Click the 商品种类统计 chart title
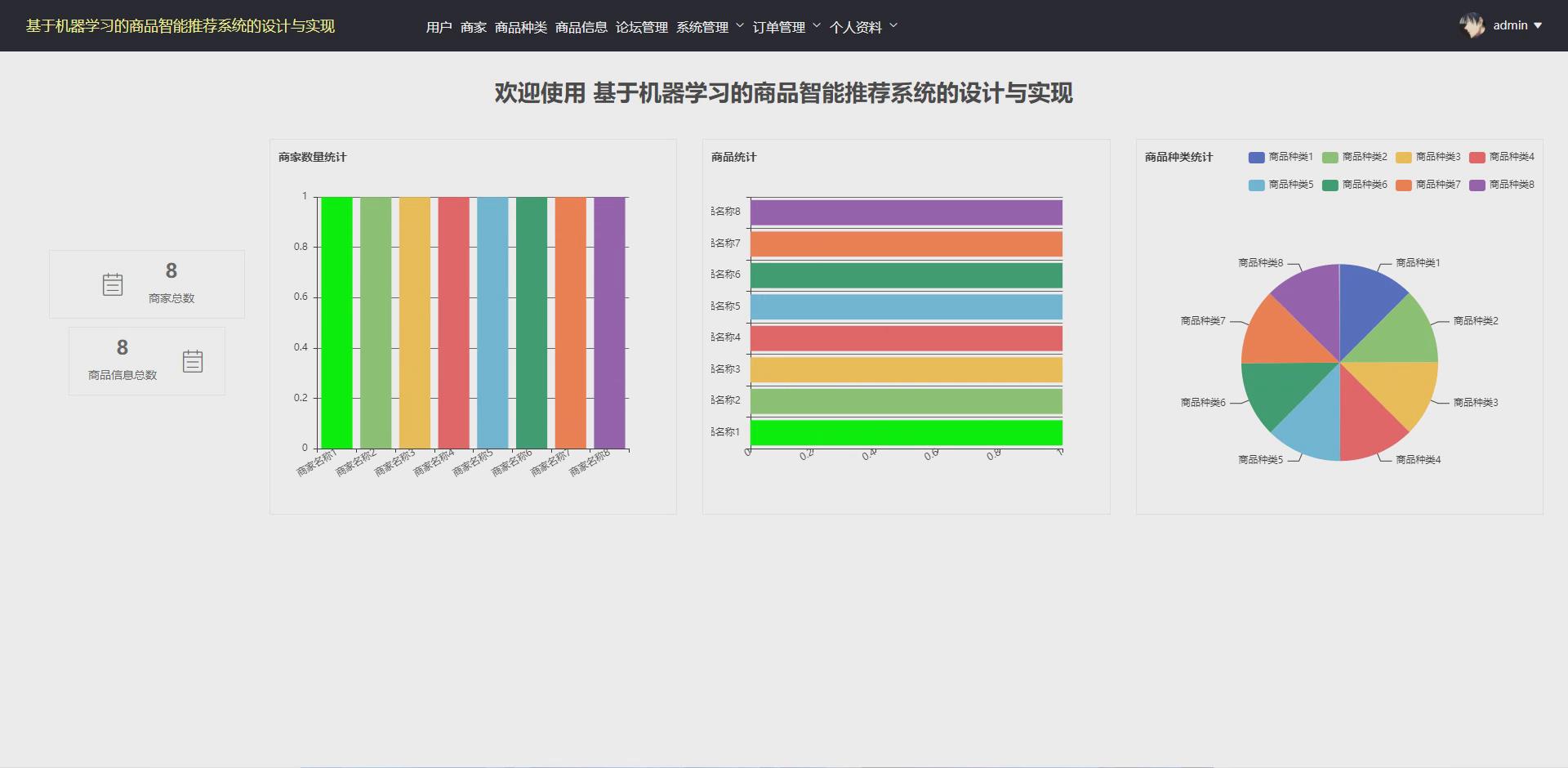The height and width of the screenshot is (768, 1568). pyautogui.click(x=1179, y=157)
